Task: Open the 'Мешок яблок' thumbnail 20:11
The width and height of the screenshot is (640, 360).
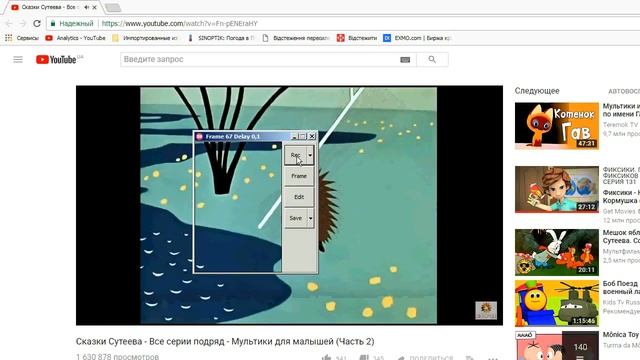Action: [x=557, y=252]
